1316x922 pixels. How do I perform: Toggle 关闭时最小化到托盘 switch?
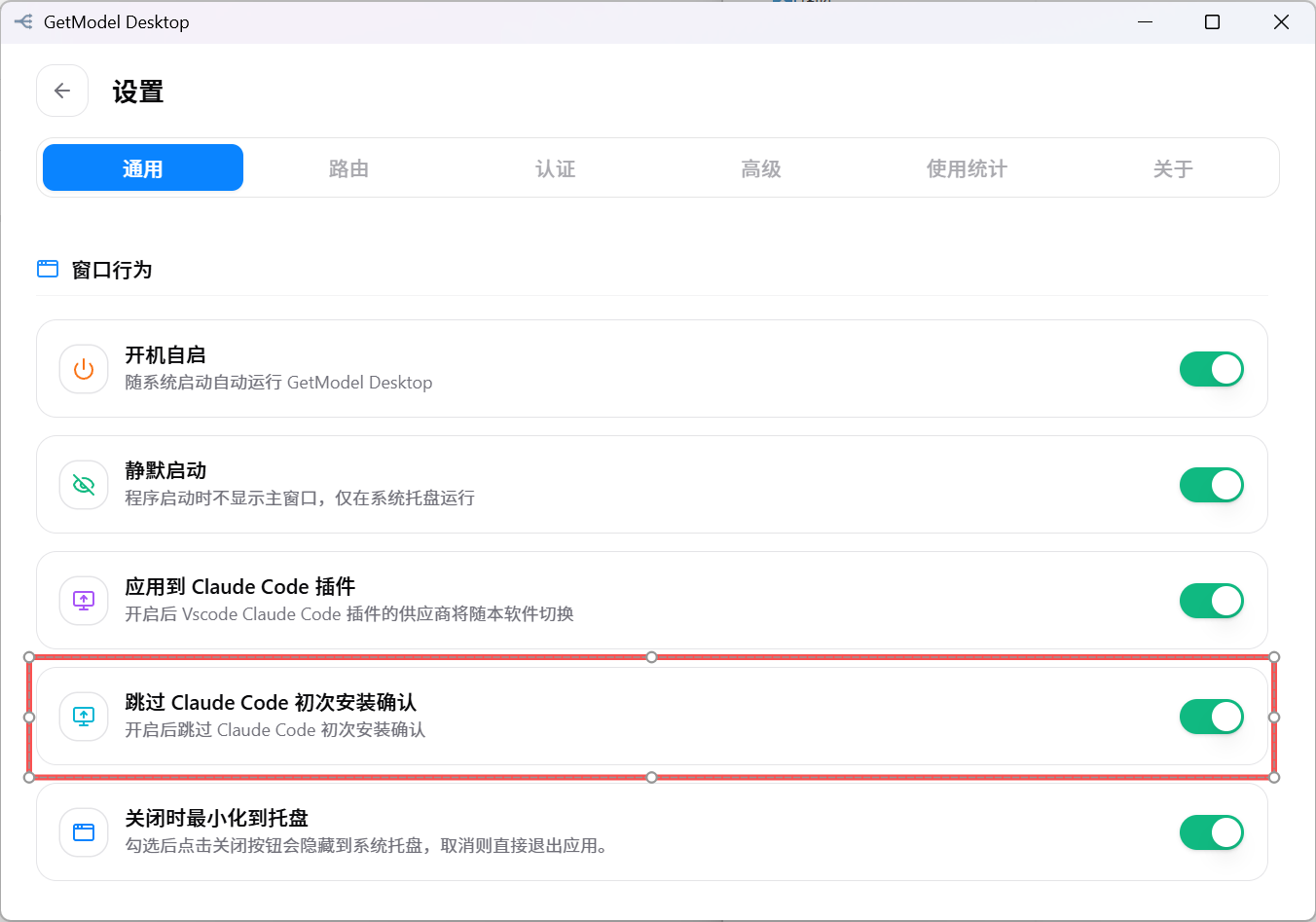[x=1212, y=832]
